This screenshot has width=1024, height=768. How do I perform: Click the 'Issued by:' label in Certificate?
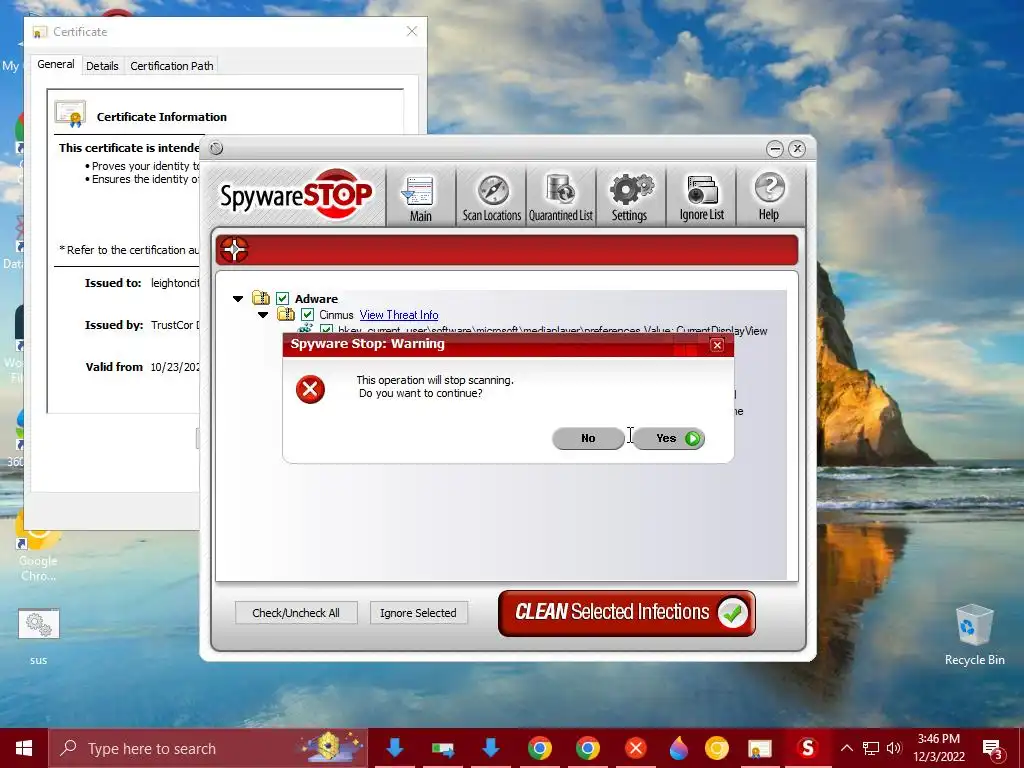pyautogui.click(x=114, y=325)
